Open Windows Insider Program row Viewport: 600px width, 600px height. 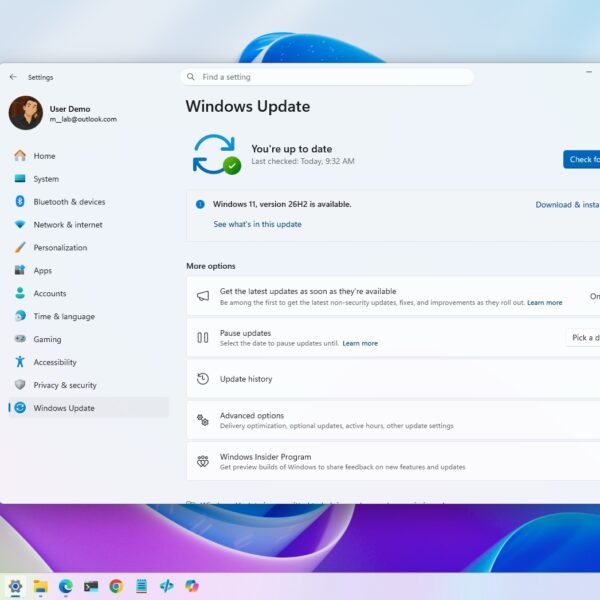tap(393, 461)
